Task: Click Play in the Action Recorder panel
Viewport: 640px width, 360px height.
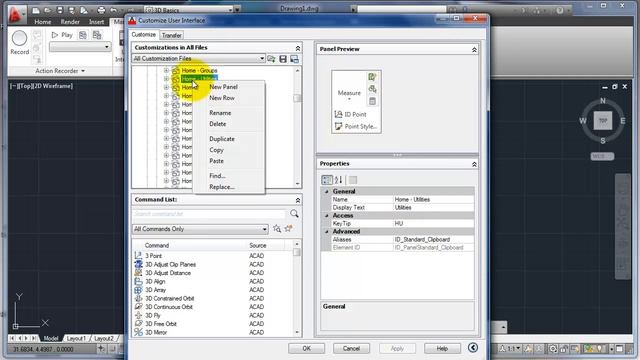Action: [62, 35]
